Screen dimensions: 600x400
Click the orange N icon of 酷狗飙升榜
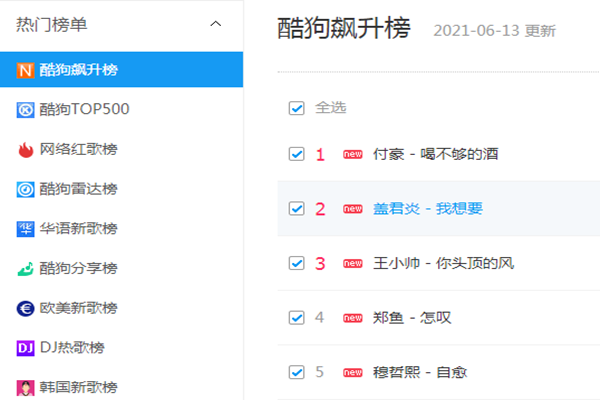(x=25, y=70)
